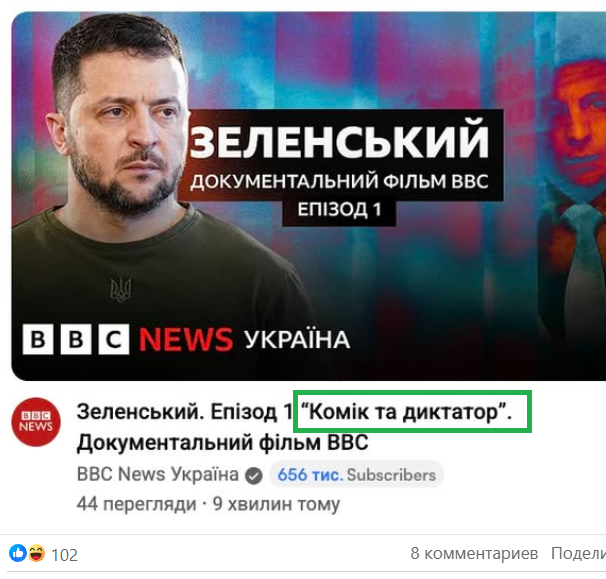Click the NEWS УКРАЇНА text in thumbnail
The width and height of the screenshot is (606, 579).
pyautogui.click(x=245, y=339)
